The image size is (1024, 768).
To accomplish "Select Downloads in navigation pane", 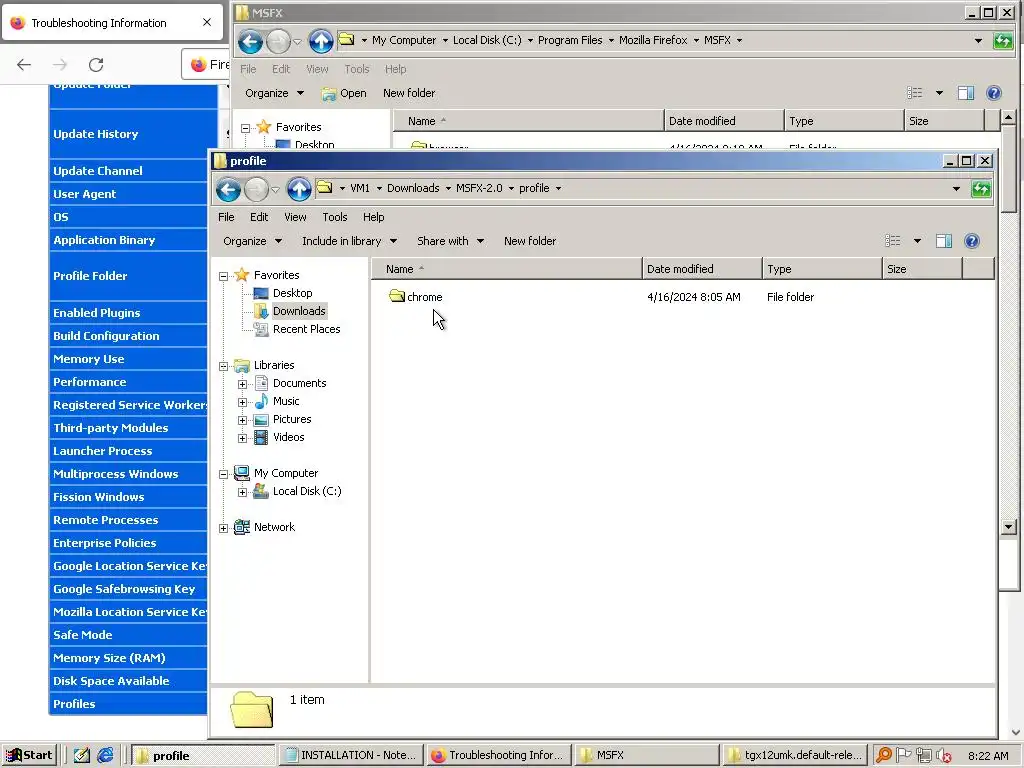I will 298,311.
